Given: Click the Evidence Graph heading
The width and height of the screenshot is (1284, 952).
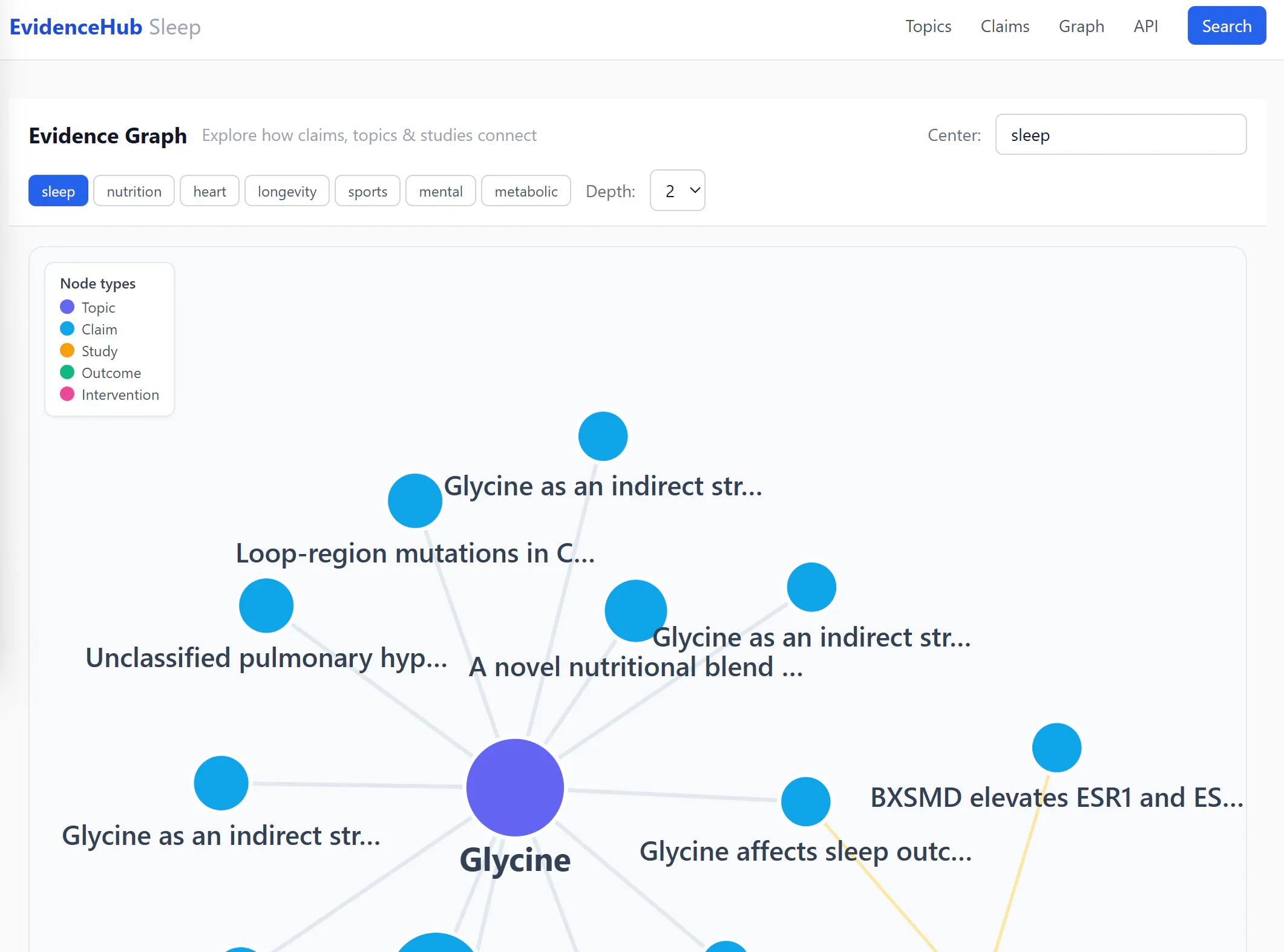Looking at the screenshot, I should point(108,135).
